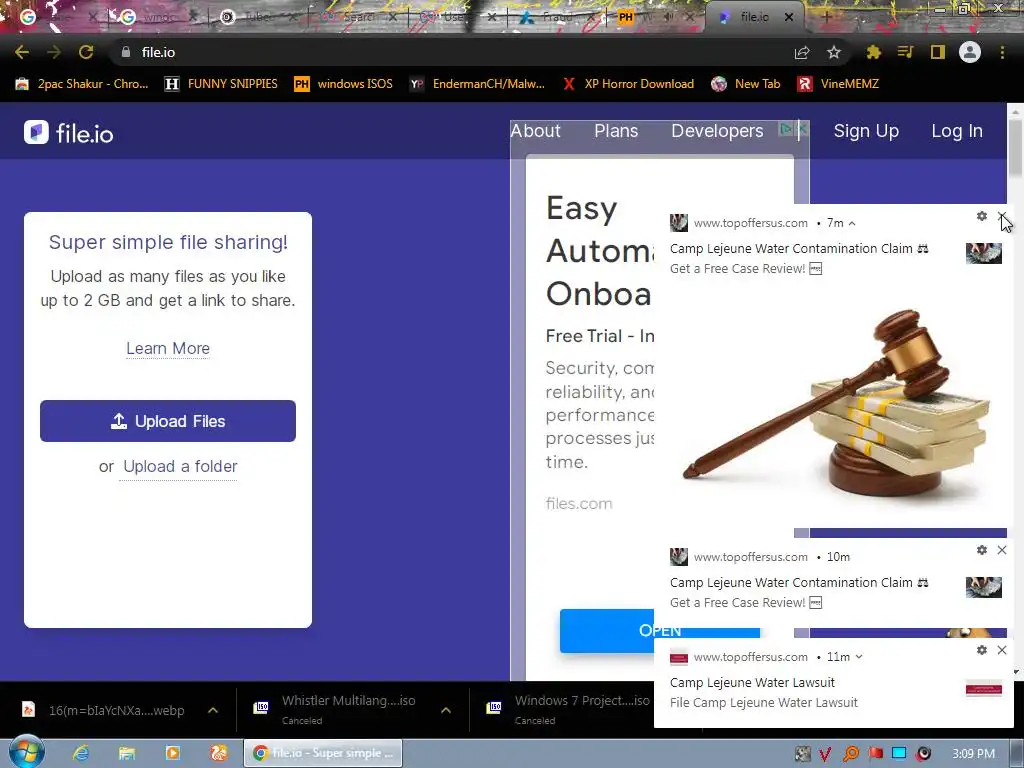Click the Learn More link
This screenshot has width=1024, height=768.
click(168, 348)
